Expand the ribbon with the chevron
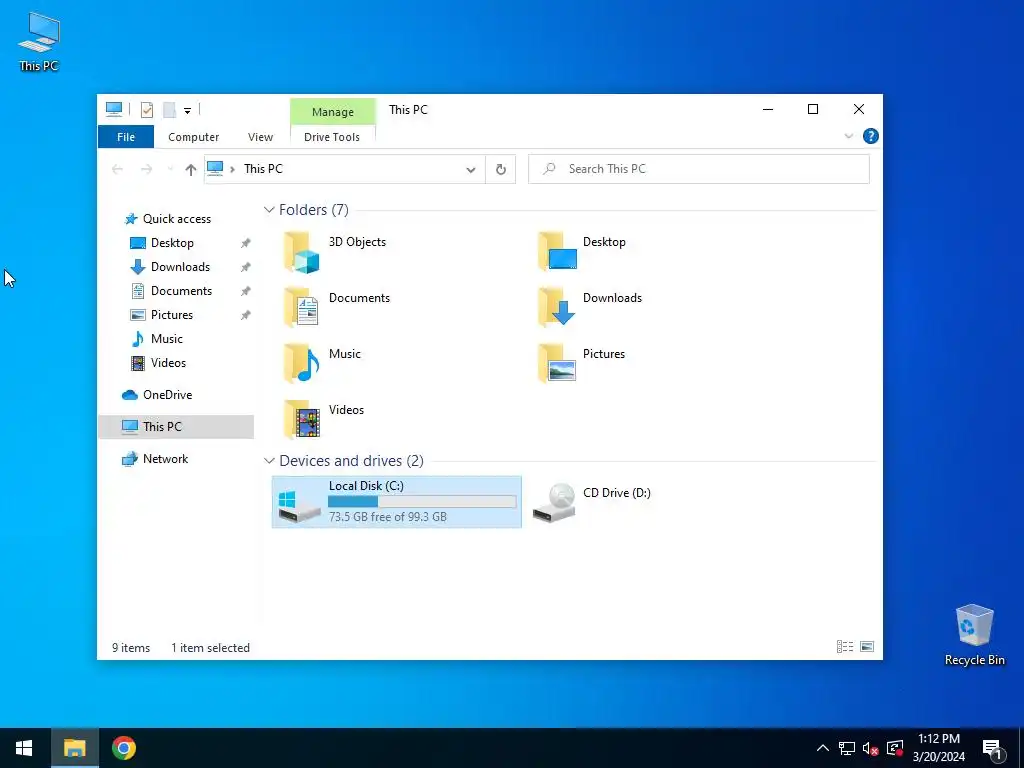Image resolution: width=1024 pixels, height=768 pixels. pyautogui.click(x=848, y=136)
